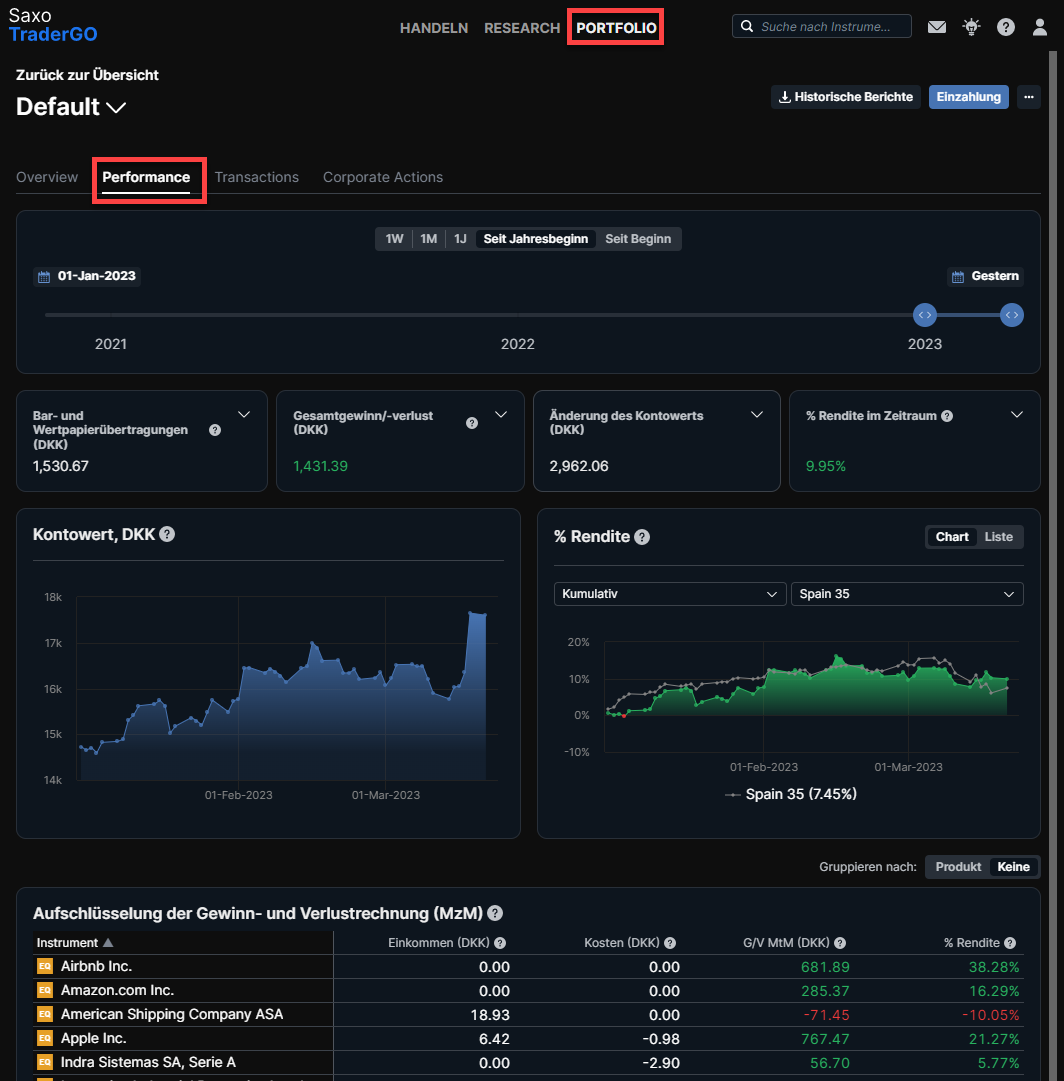Switch % Rendite view to Liste

click(998, 537)
